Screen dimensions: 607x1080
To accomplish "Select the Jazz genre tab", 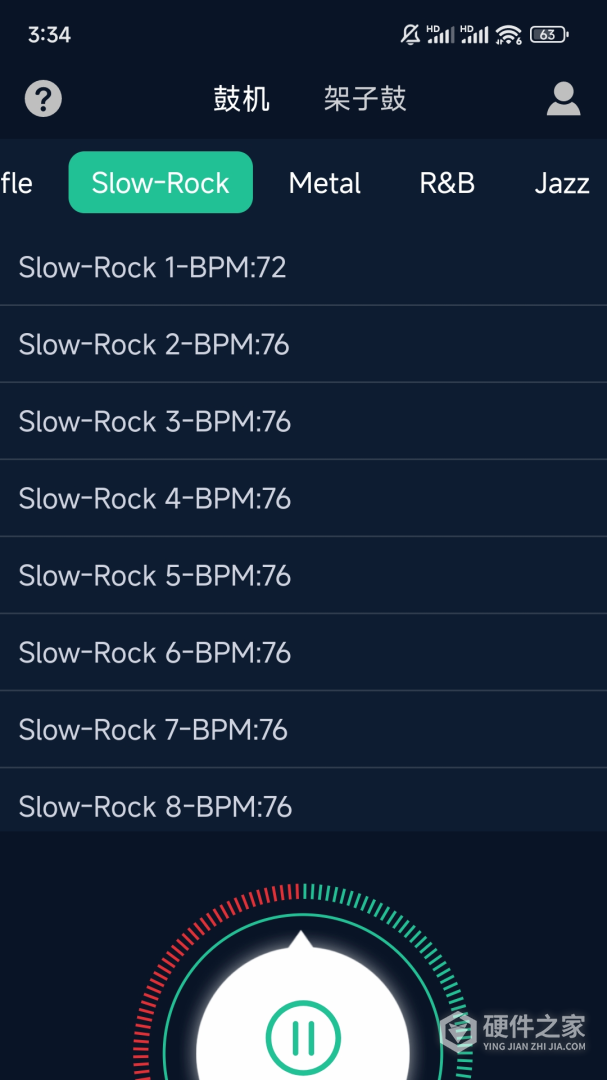I will pyautogui.click(x=561, y=183).
